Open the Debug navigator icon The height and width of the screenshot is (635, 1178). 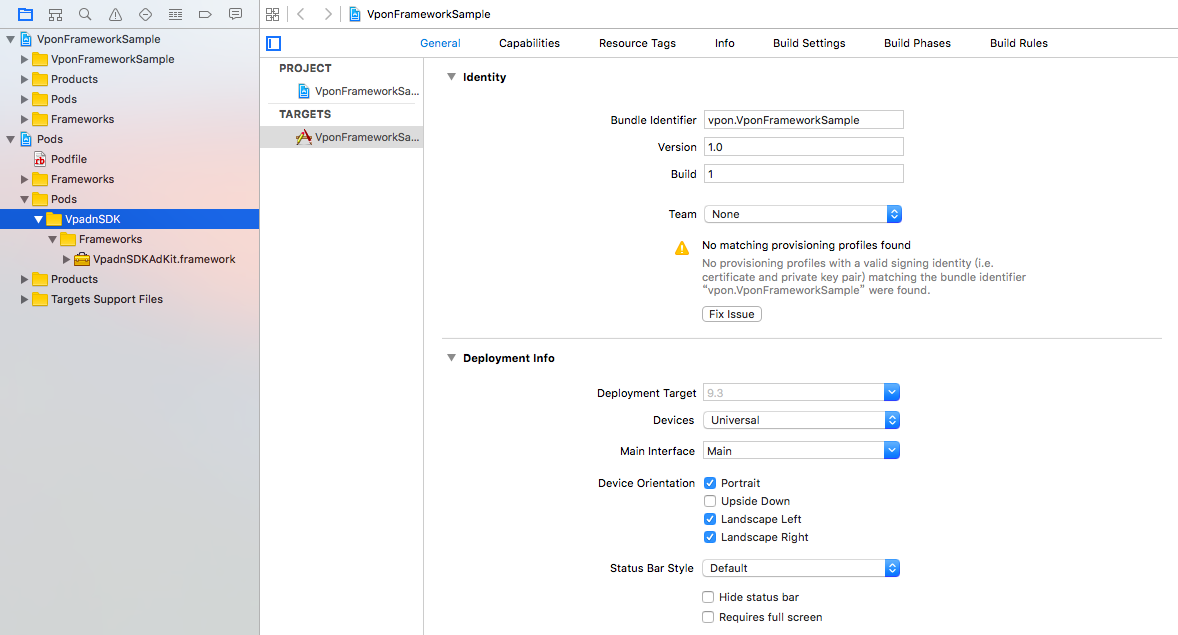tap(175, 14)
